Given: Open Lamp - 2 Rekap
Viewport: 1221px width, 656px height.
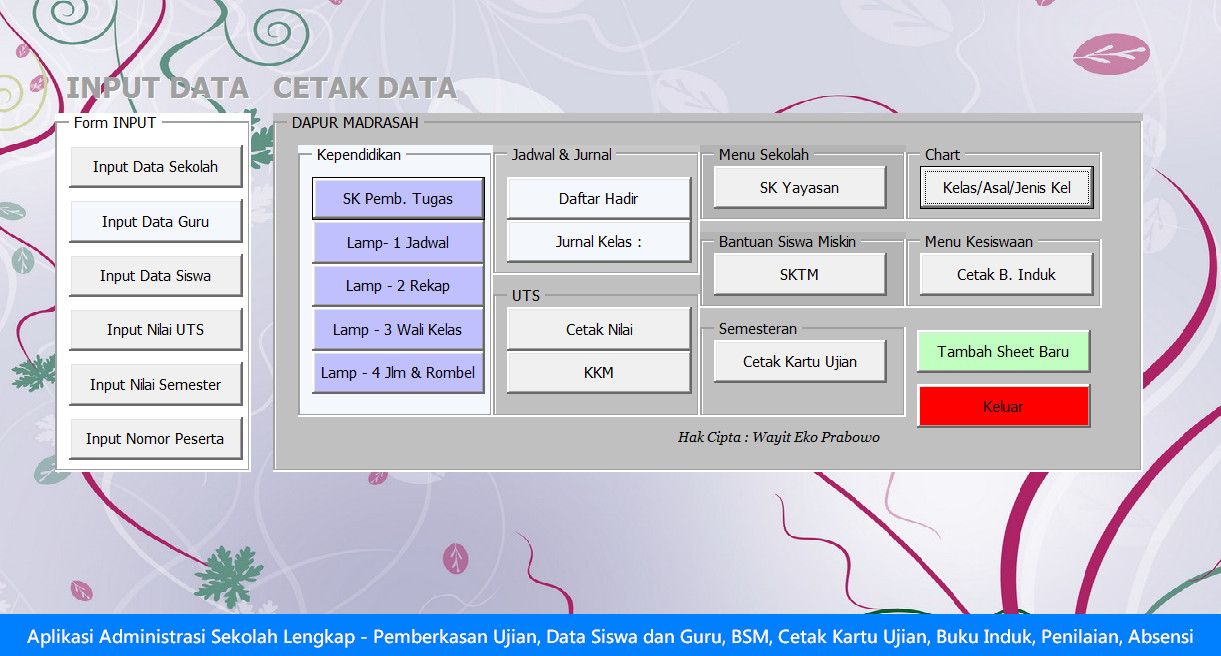Looking at the screenshot, I should [398, 286].
